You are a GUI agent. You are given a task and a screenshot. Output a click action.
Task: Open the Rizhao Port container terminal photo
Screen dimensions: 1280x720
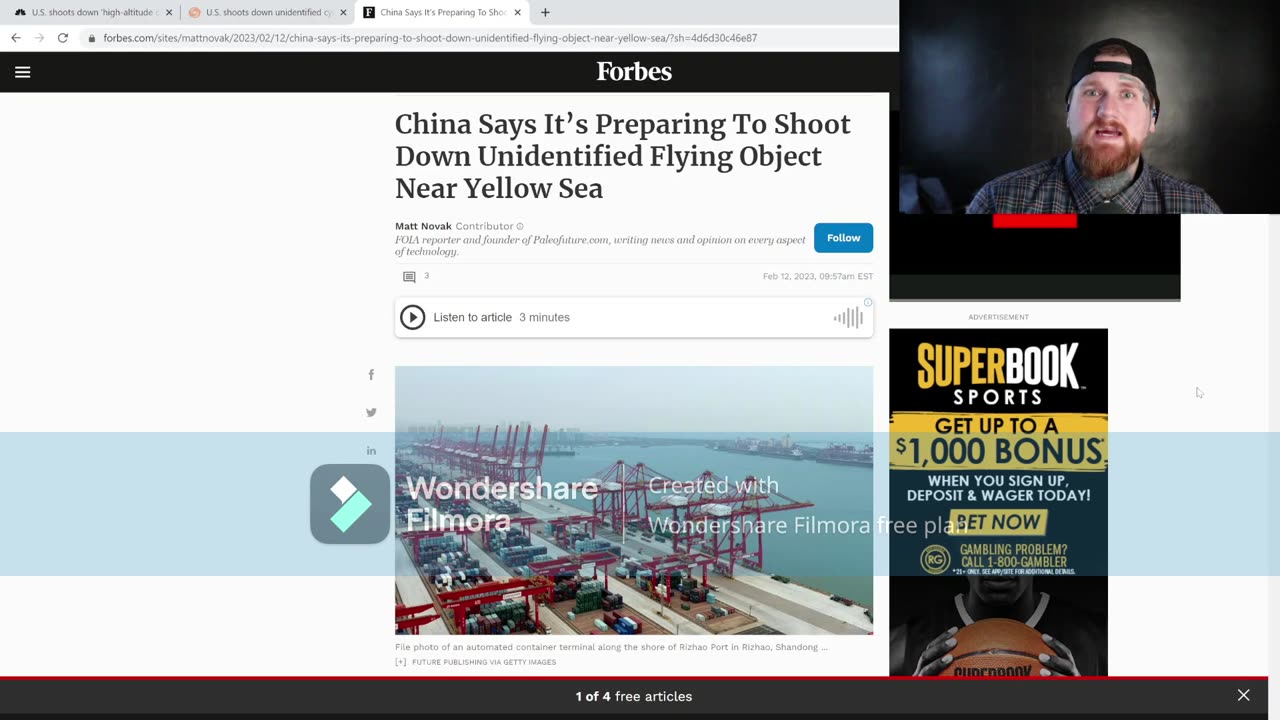click(x=634, y=500)
